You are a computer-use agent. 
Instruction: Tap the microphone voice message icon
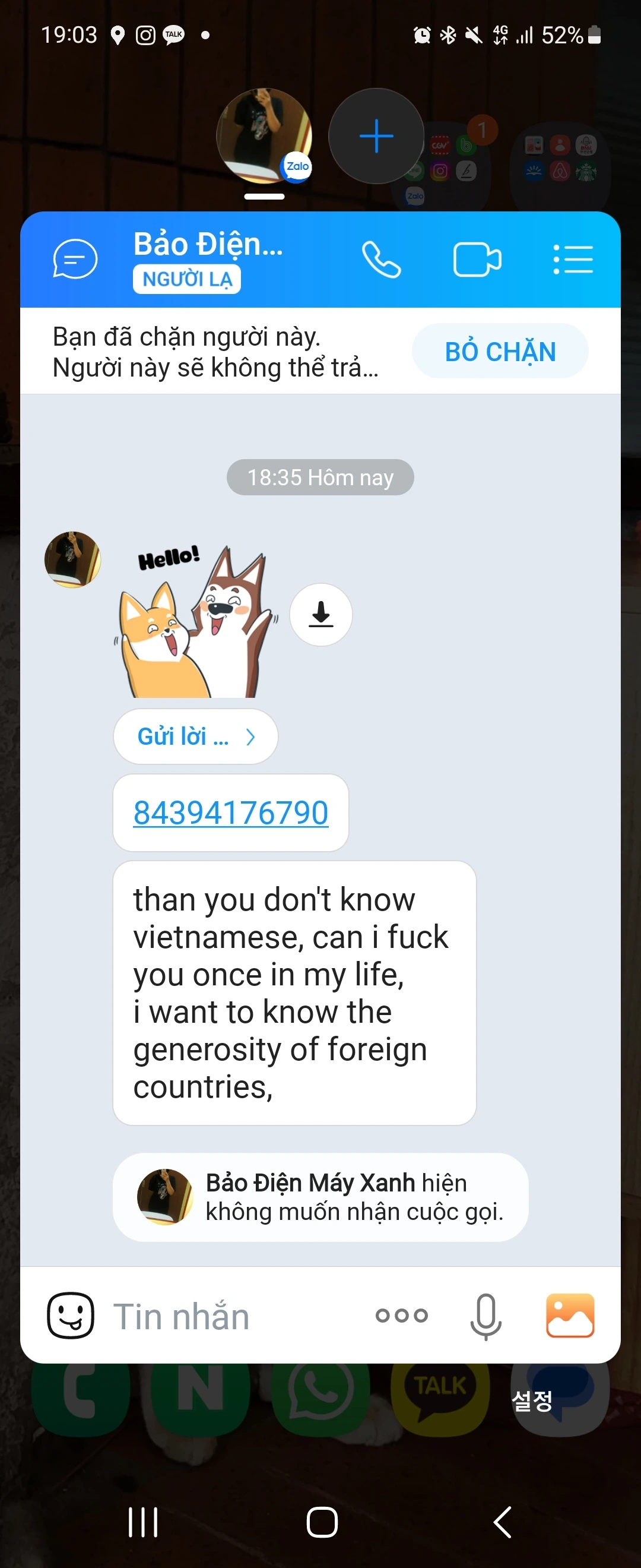click(x=486, y=1316)
